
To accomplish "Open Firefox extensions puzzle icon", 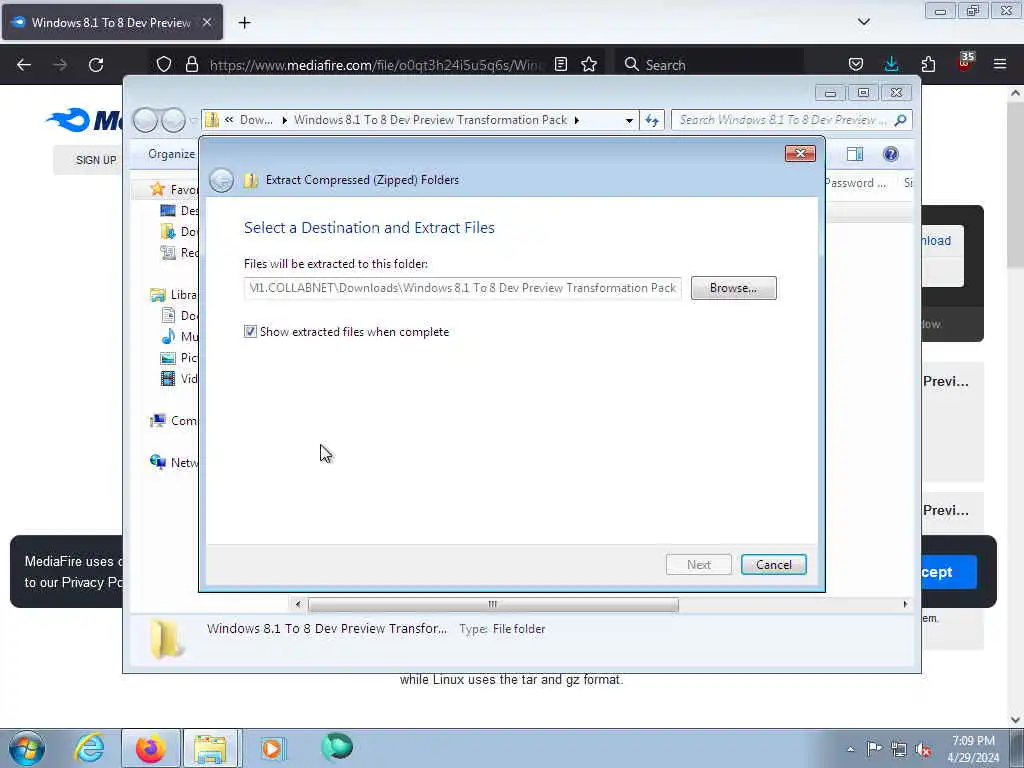I will [x=928, y=64].
